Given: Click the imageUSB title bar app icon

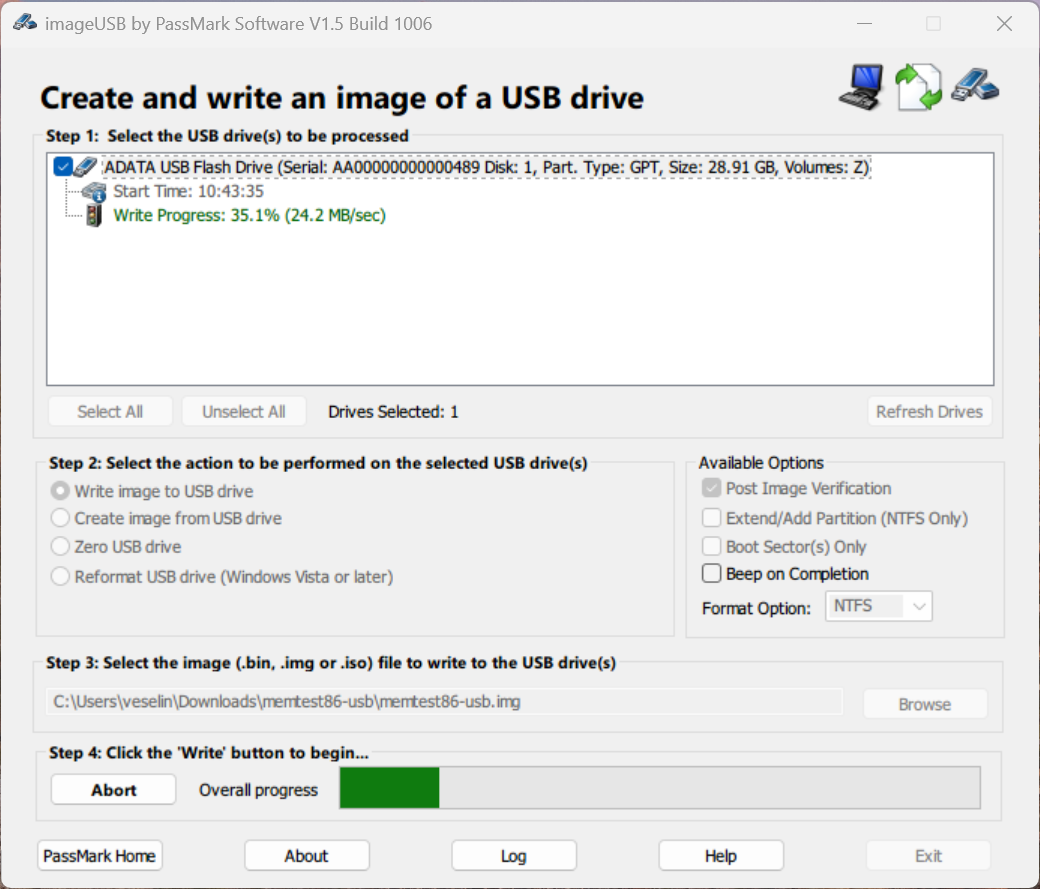Looking at the screenshot, I should pyautogui.click(x=25, y=23).
